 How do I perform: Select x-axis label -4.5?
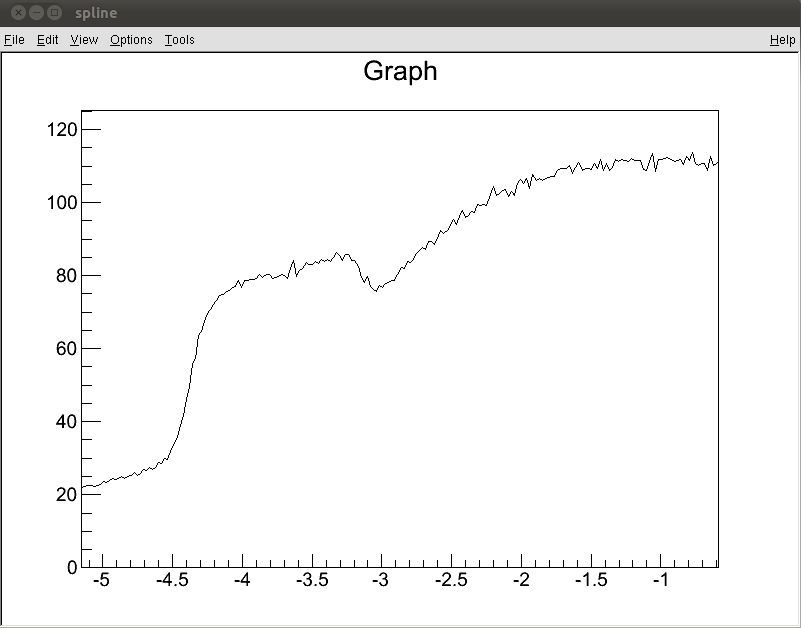tap(172, 580)
